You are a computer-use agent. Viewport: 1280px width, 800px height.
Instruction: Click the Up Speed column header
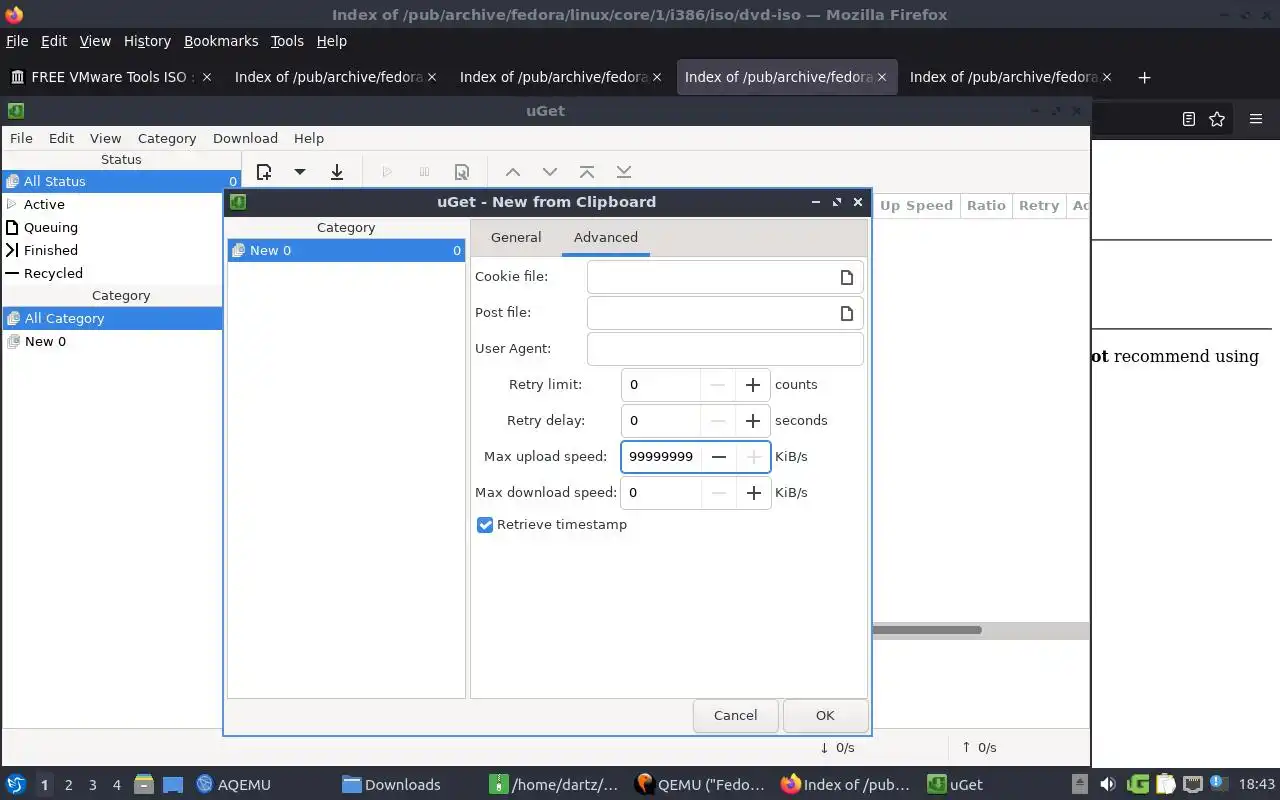916,205
